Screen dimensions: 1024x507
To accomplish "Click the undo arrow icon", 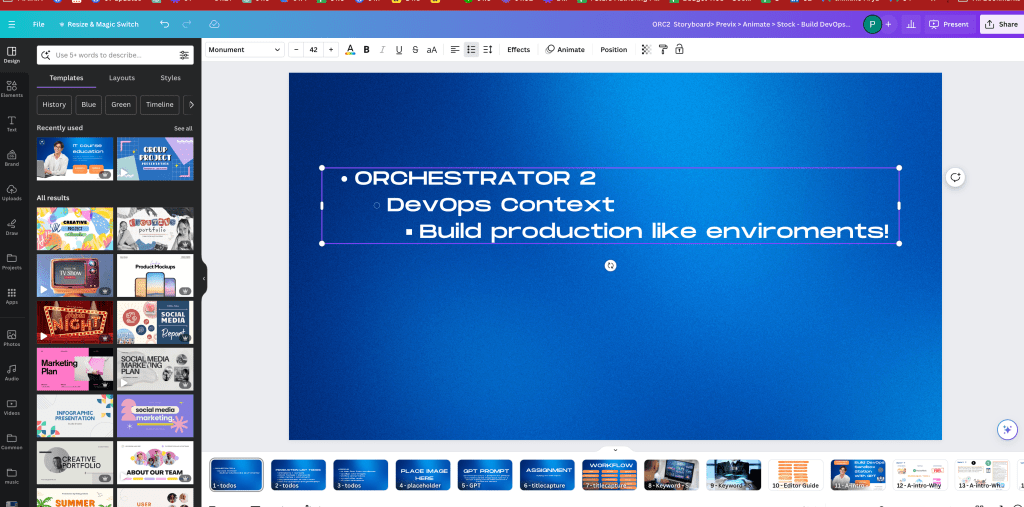I will point(165,24).
